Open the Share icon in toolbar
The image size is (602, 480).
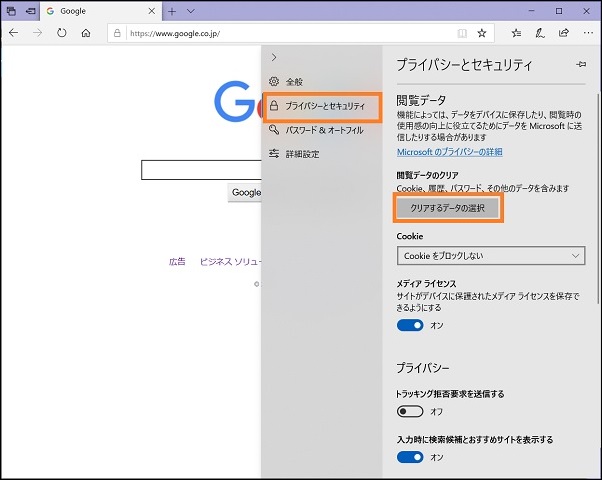[x=564, y=32]
